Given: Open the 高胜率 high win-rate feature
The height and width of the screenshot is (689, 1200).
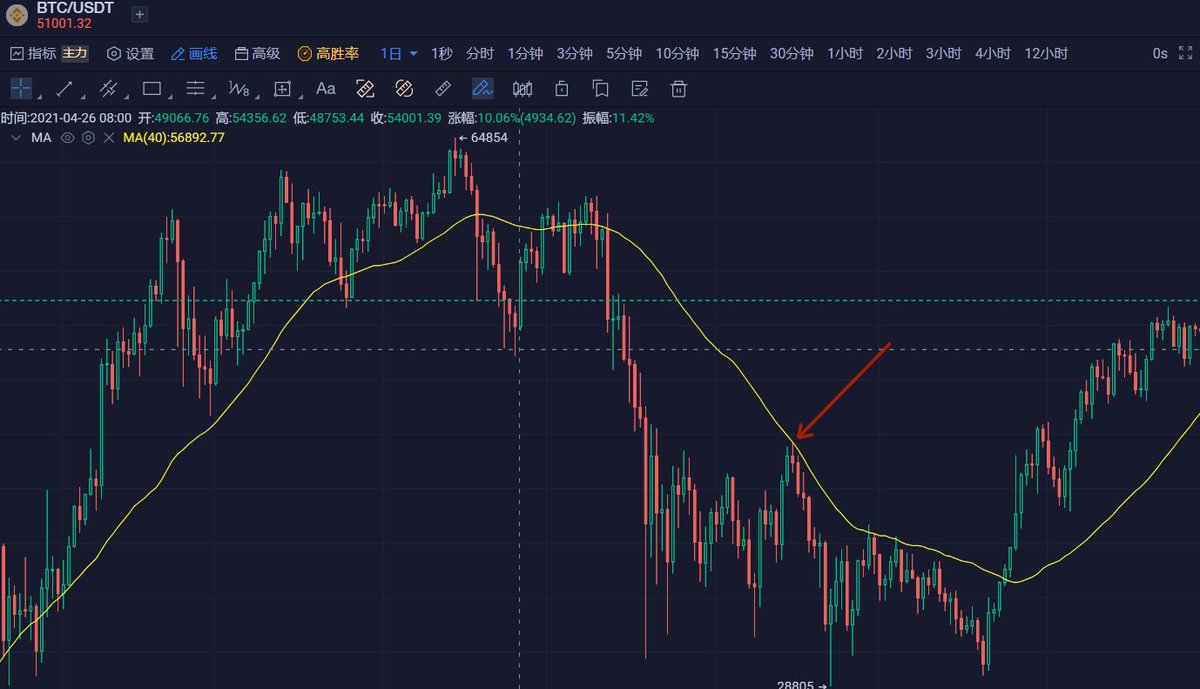Looking at the screenshot, I should [328, 54].
